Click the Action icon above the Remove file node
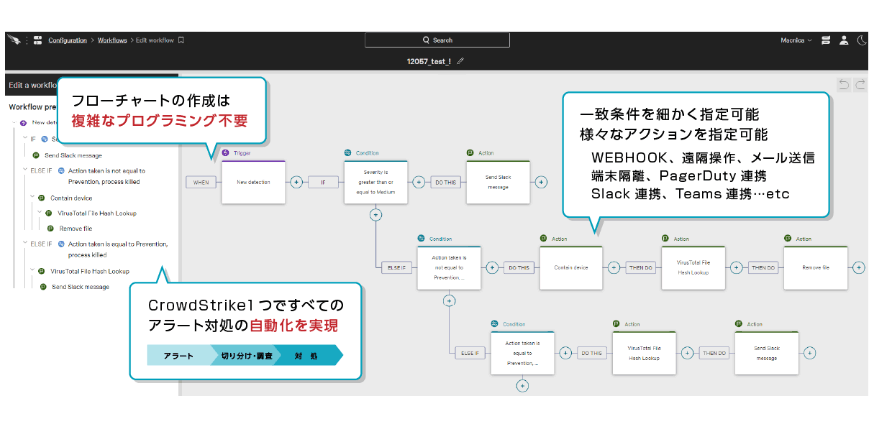Screen dimensions: 879x430 [x=788, y=238]
